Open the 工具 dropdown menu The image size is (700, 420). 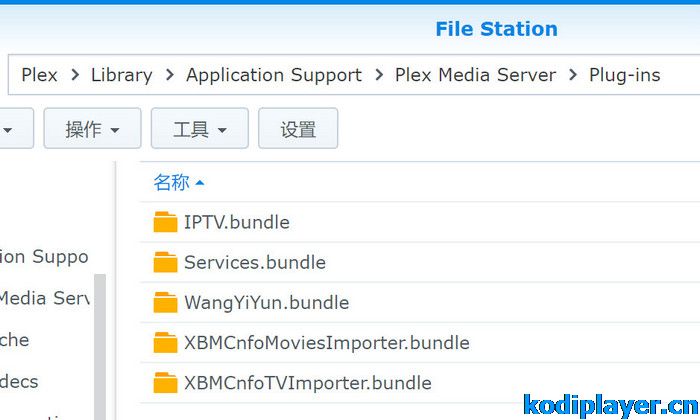[199, 129]
